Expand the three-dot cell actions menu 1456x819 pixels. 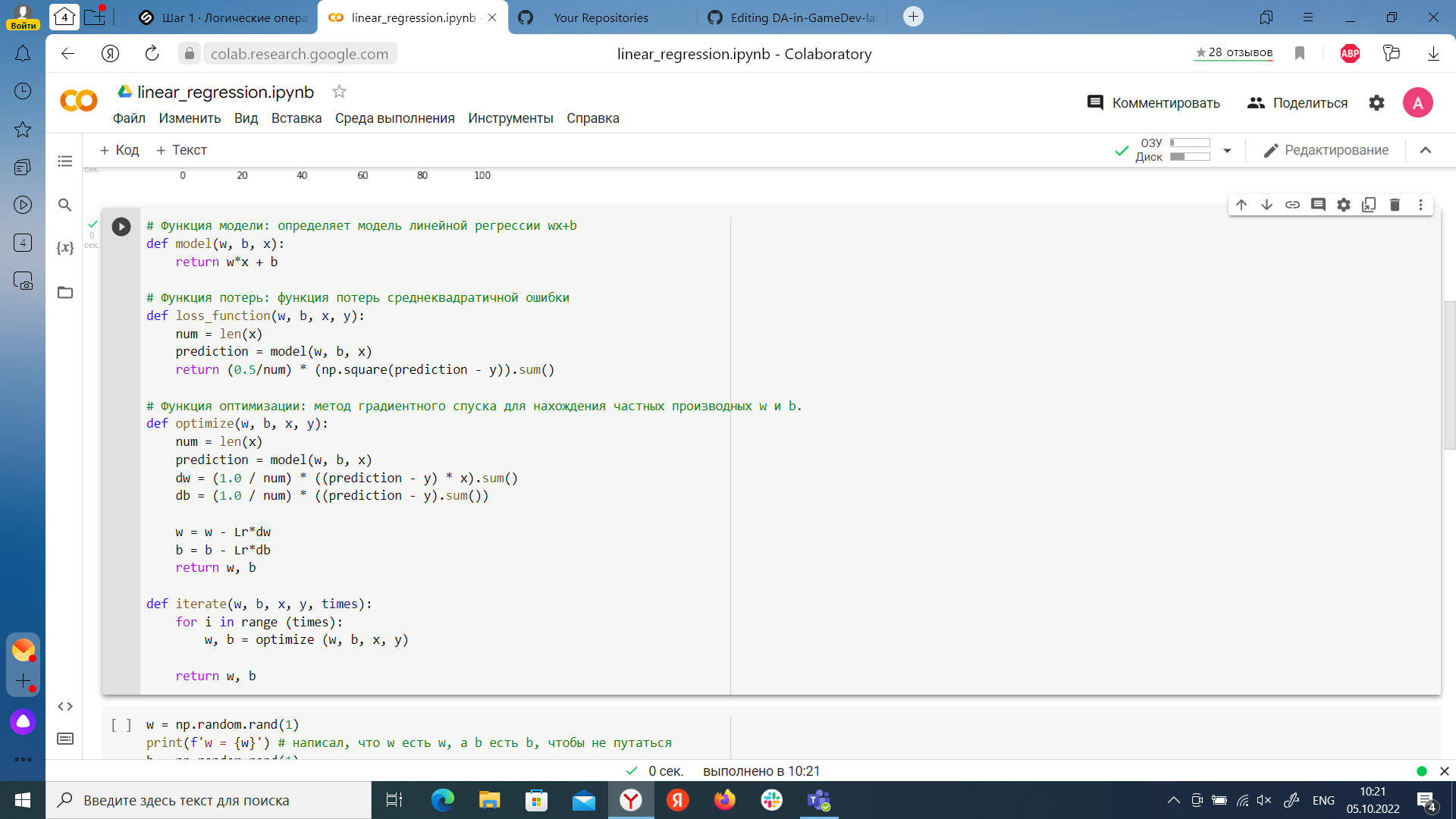tap(1421, 204)
